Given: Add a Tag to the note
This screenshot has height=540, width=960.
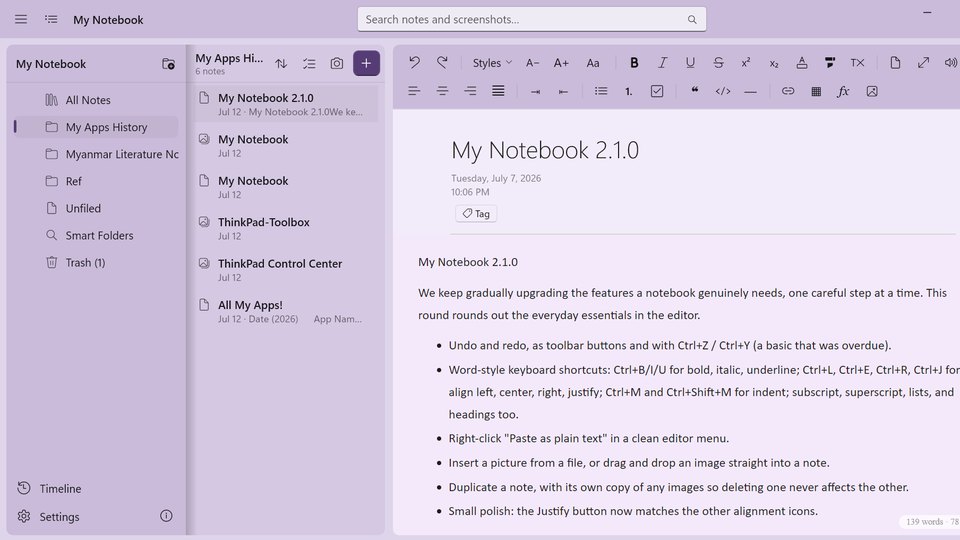Looking at the screenshot, I should (x=476, y=214).
